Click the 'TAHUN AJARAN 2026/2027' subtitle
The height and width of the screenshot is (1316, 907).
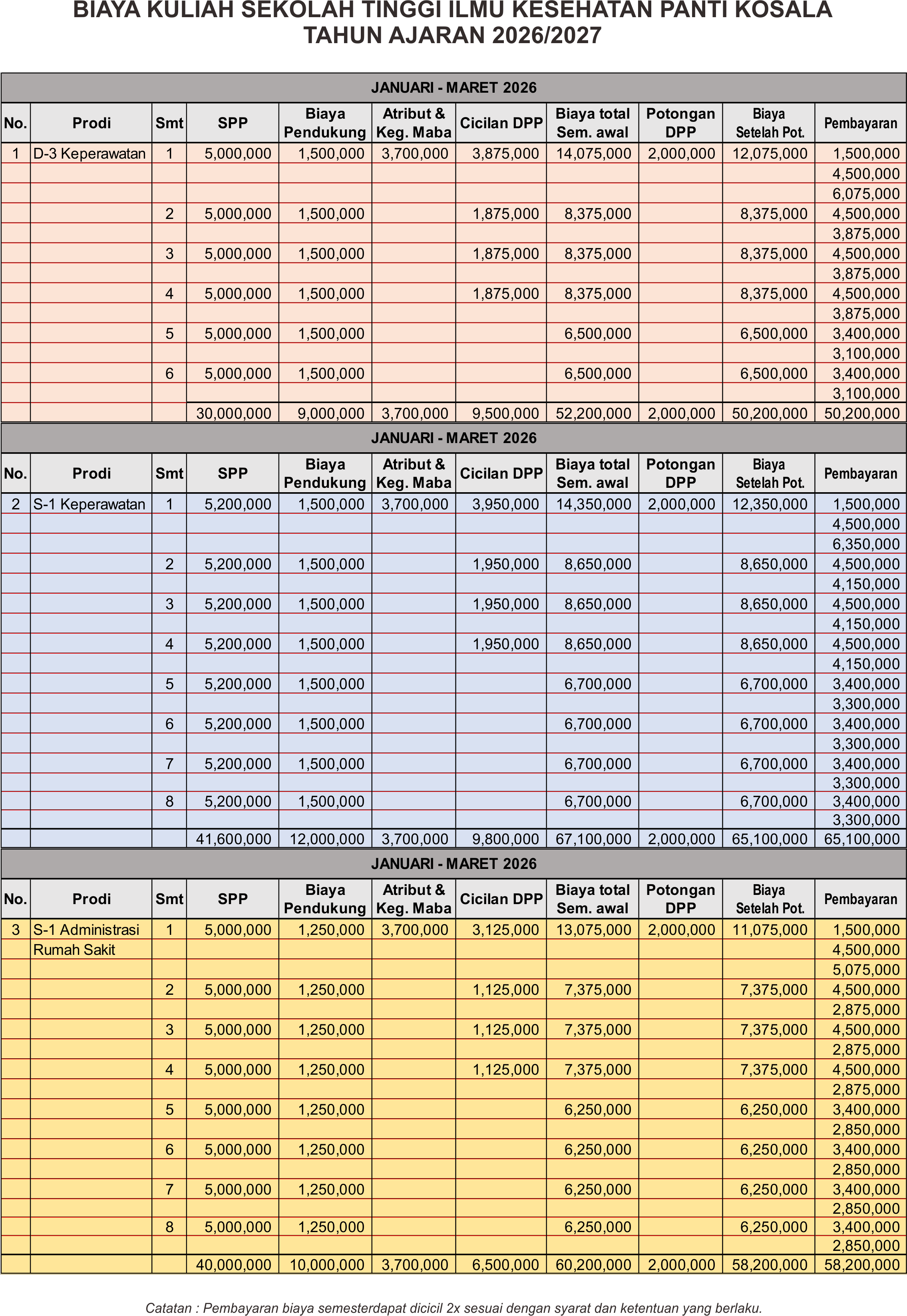[x=452, y=35]
